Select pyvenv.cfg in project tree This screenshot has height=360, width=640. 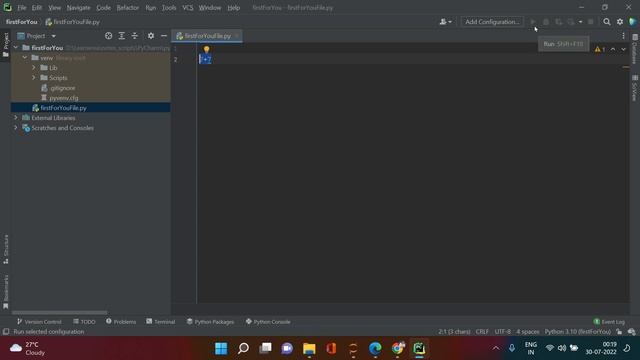64,98
